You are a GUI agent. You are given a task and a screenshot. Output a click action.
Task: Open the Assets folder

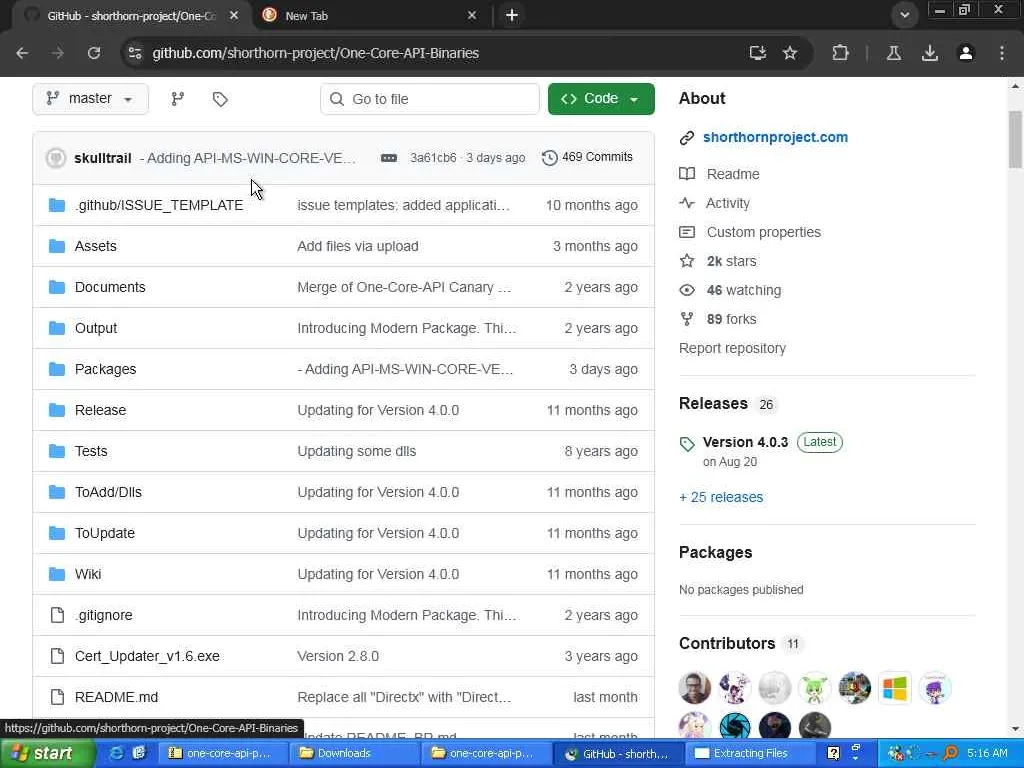95,246
